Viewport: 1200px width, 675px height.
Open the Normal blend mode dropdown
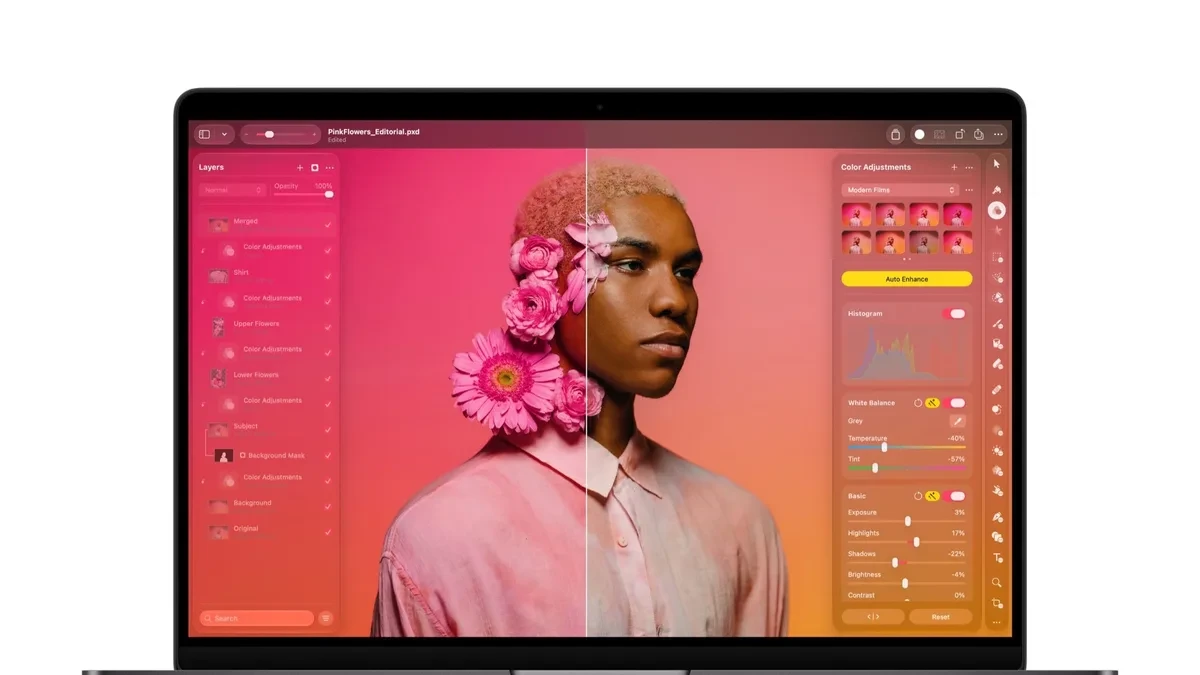[232, 190]
